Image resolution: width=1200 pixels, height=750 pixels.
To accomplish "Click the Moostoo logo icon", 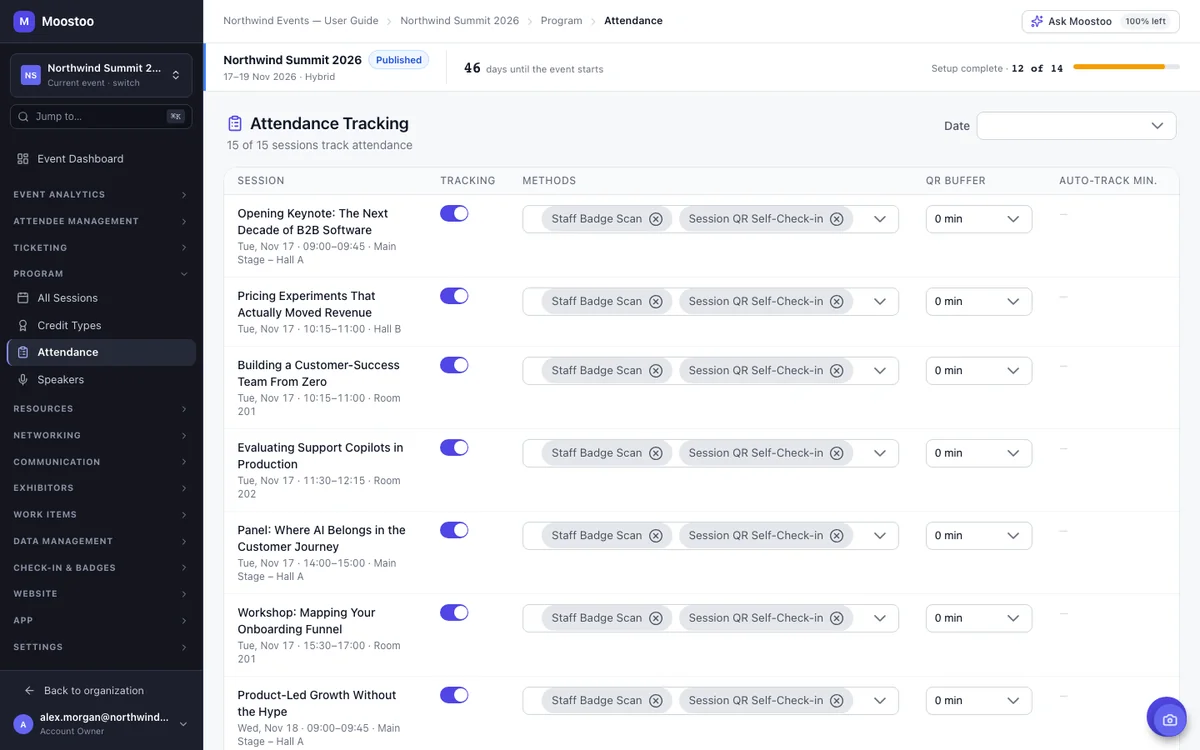I will click(x=24, y=21).
